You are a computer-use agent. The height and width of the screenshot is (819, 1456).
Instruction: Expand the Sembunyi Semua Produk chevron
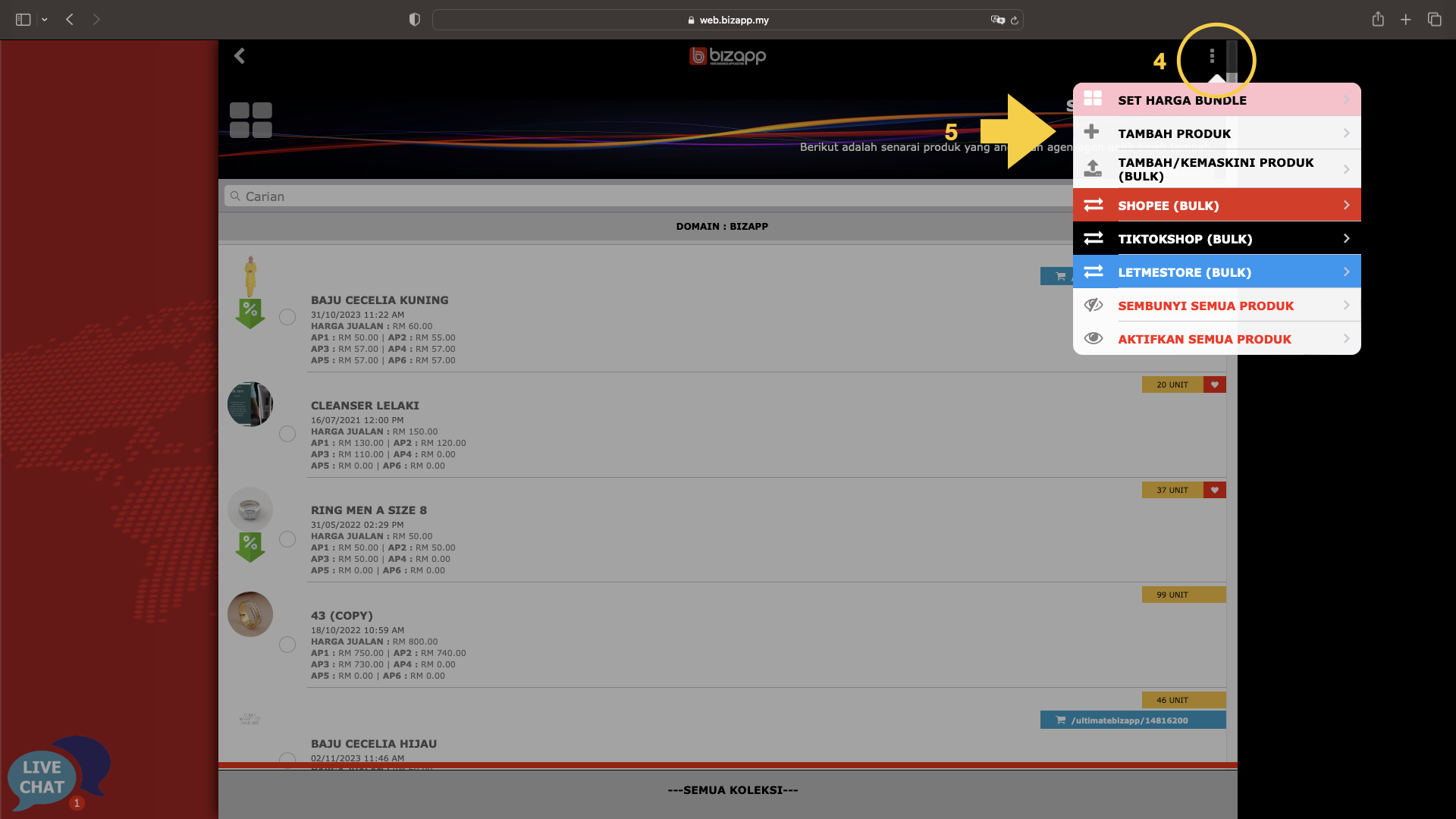[x=1347, y=305]
